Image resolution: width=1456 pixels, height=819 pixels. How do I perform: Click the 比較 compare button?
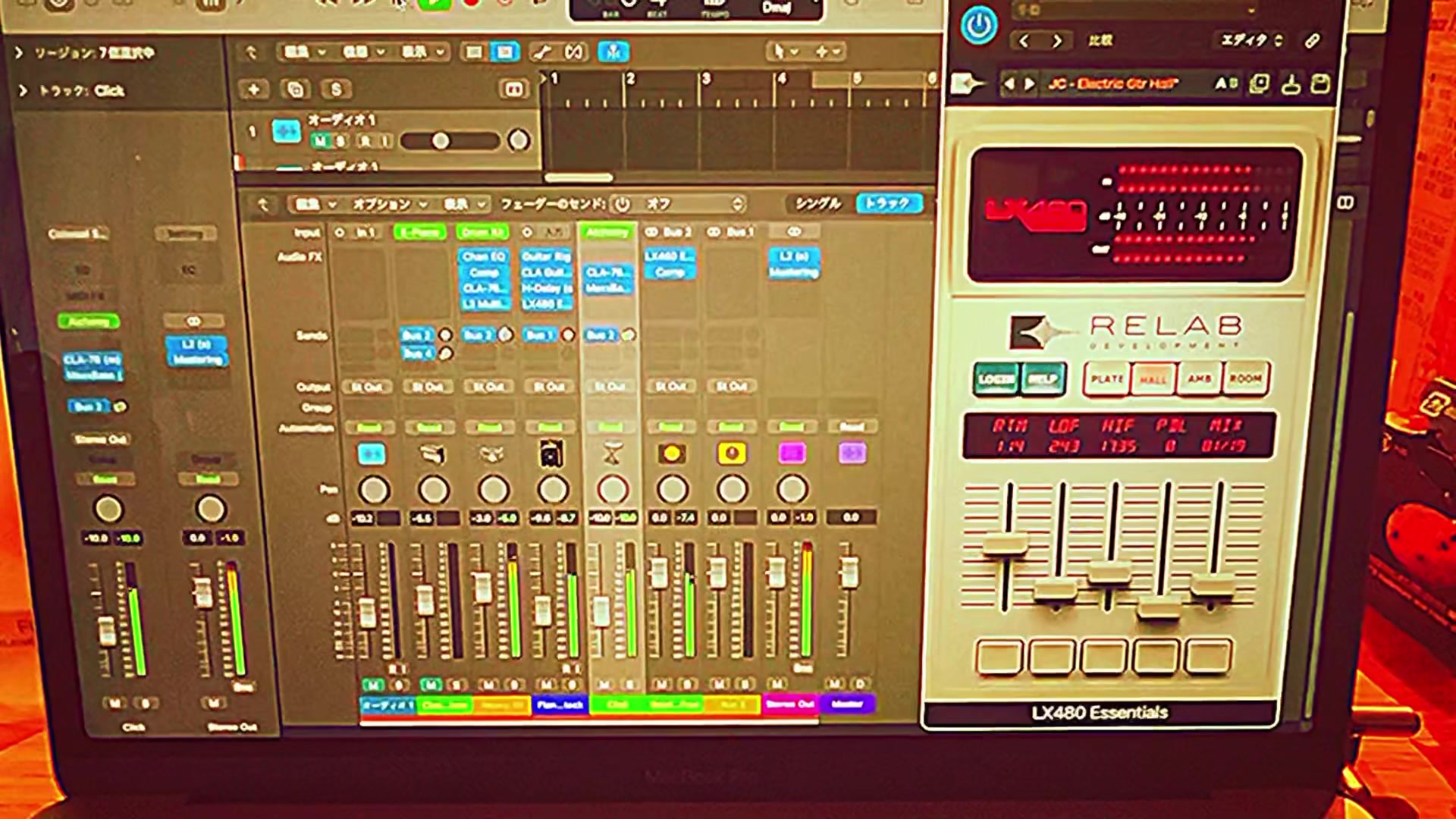1100,40
